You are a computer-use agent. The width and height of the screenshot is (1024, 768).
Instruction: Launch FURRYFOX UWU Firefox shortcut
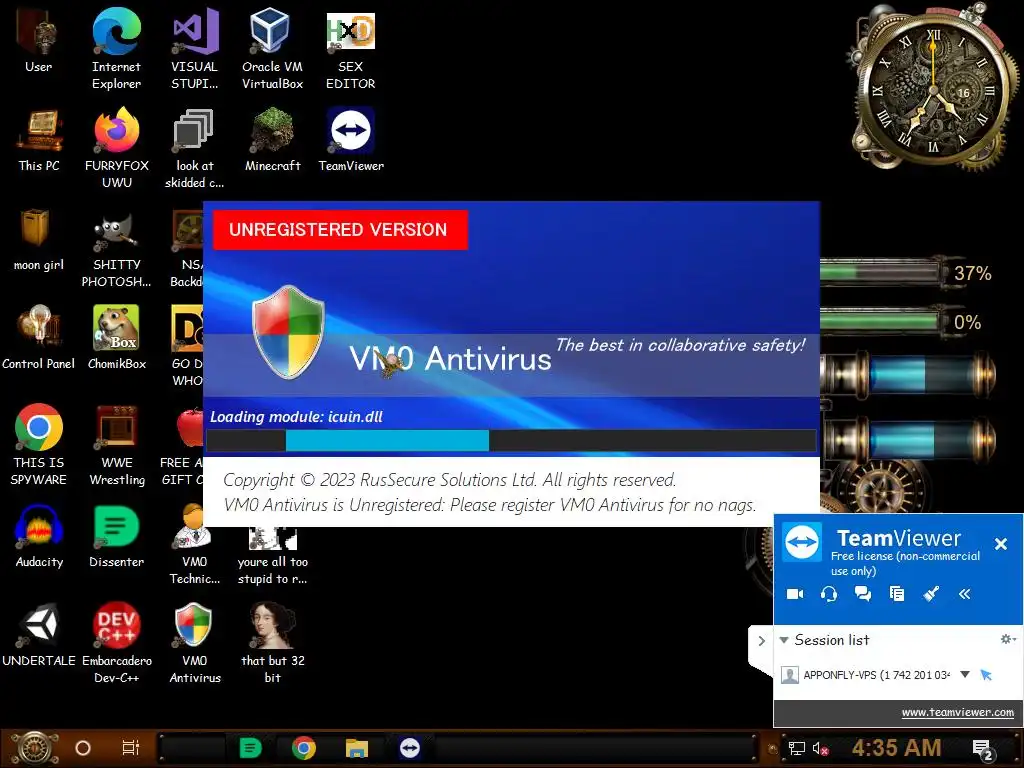pyautogui.click(x=117, y=148)
